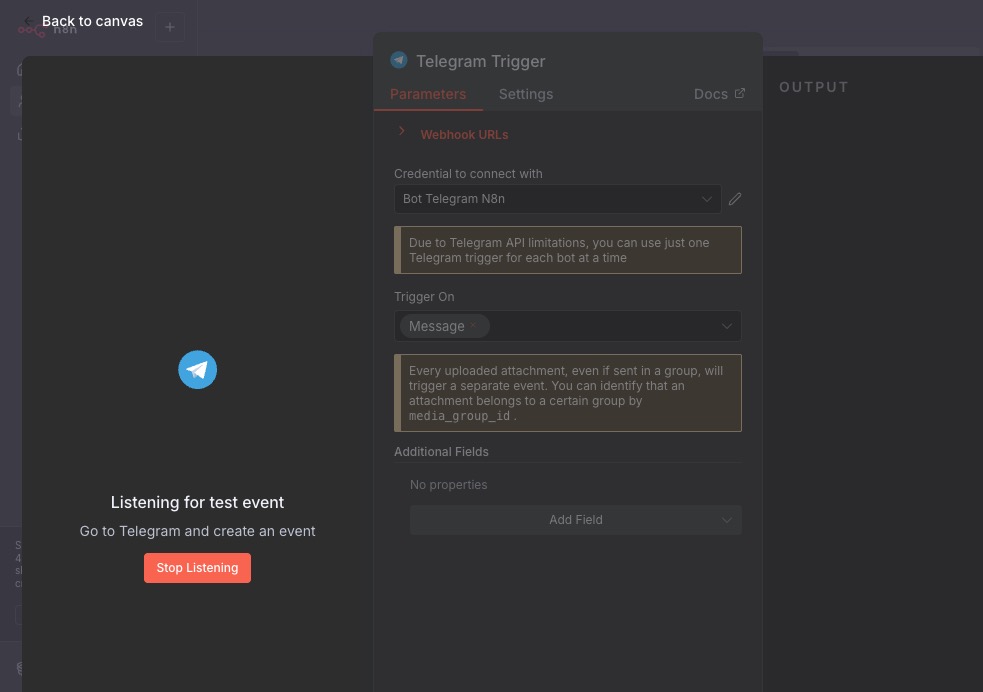Click the Telegram Trigger node title

pos(481,61)
